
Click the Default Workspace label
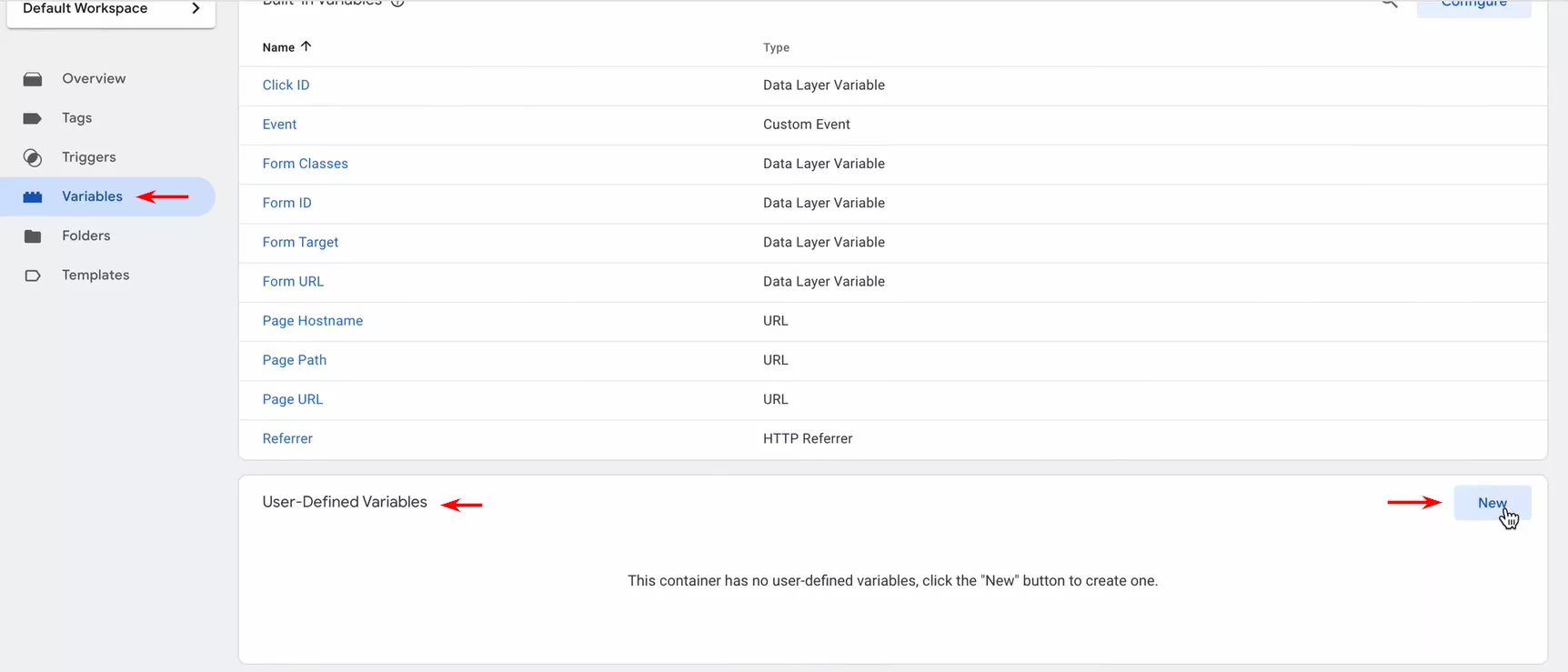[x=85, y=8]
